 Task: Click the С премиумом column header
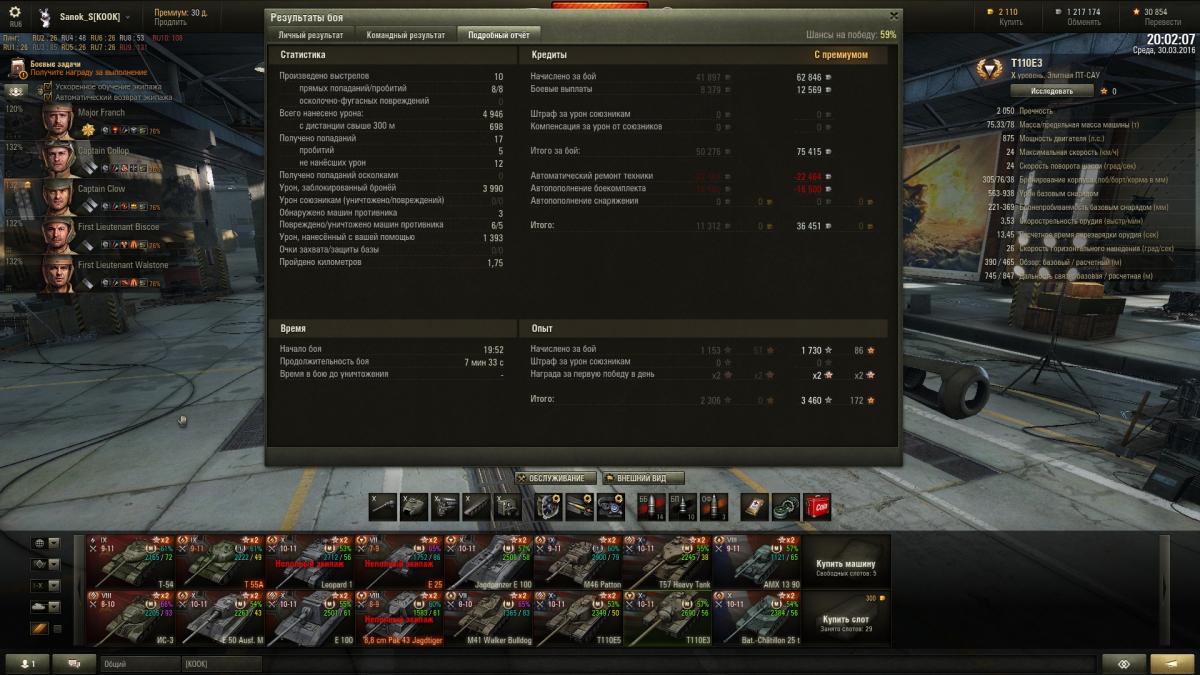841,55
